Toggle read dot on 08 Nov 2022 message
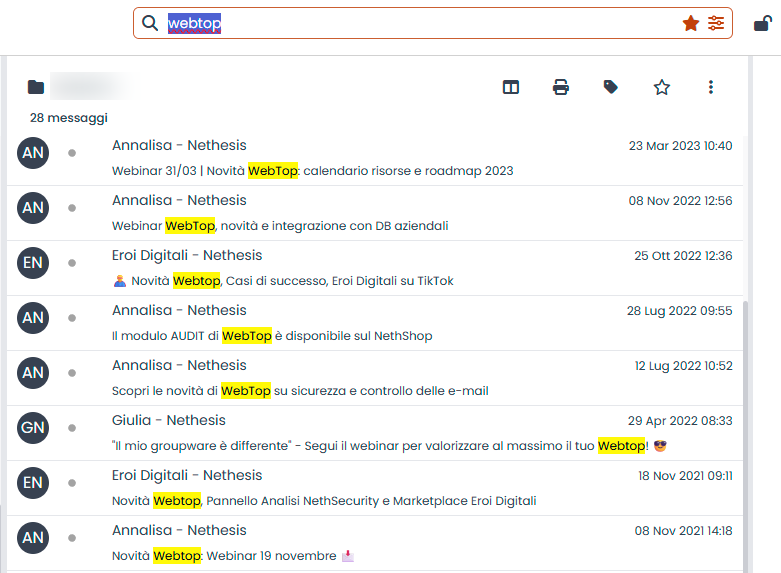Viewport: 781px width, 573px height. pos(72,208)
